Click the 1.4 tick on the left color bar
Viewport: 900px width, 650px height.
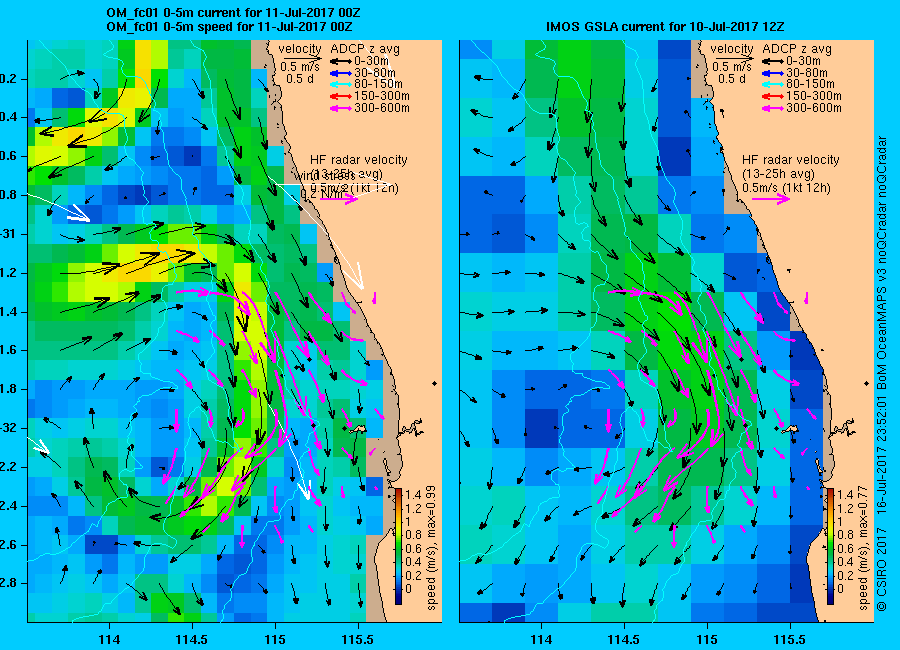tap(413, 495)
